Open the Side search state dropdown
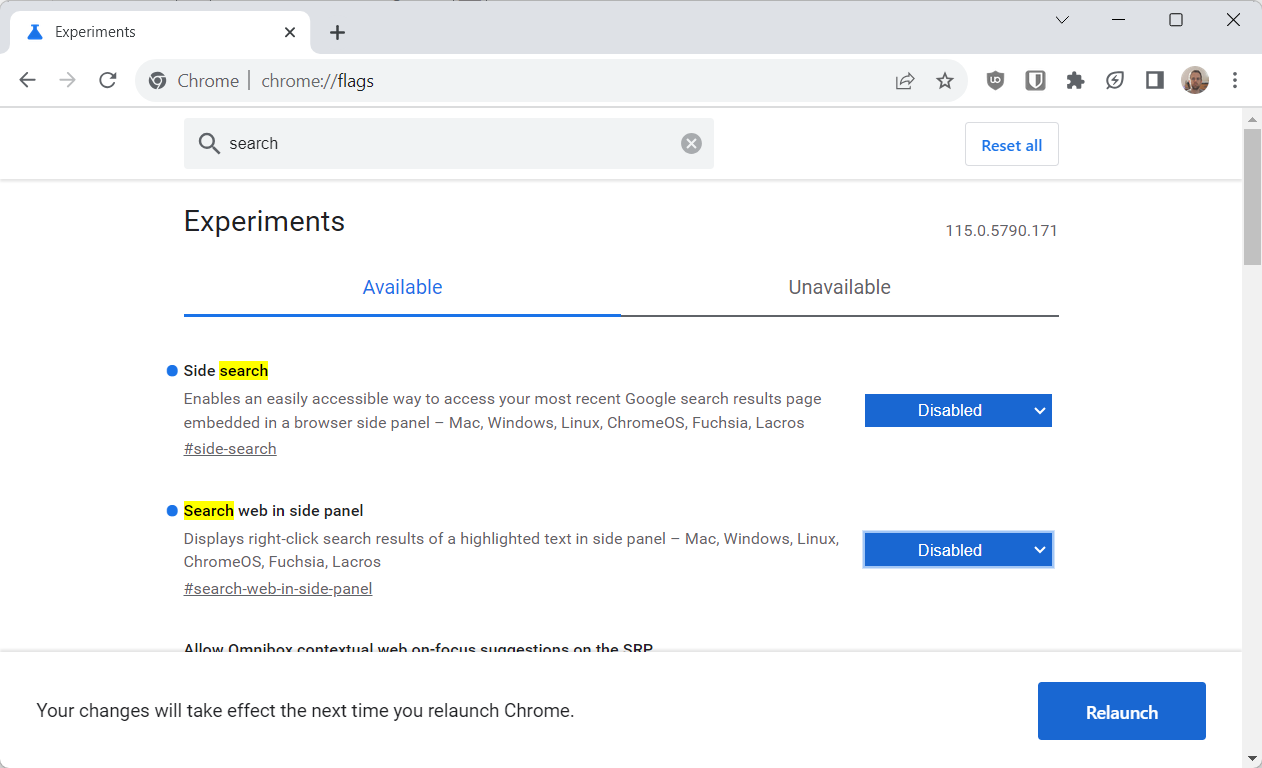Viewport: 1262px width, 768px height. point(958,410)
